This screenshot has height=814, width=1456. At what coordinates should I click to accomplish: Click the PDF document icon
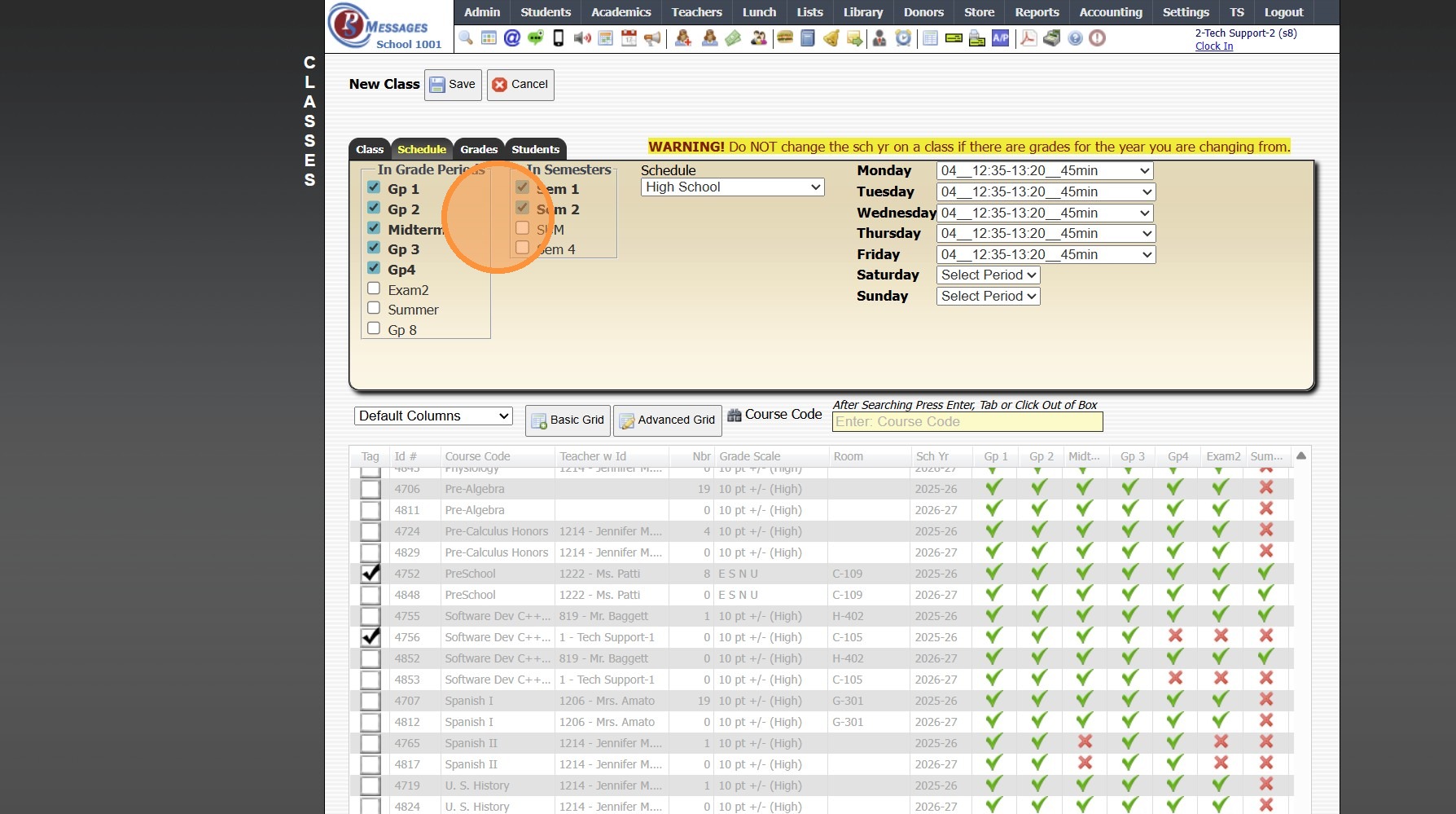(x=1028, y=38)
